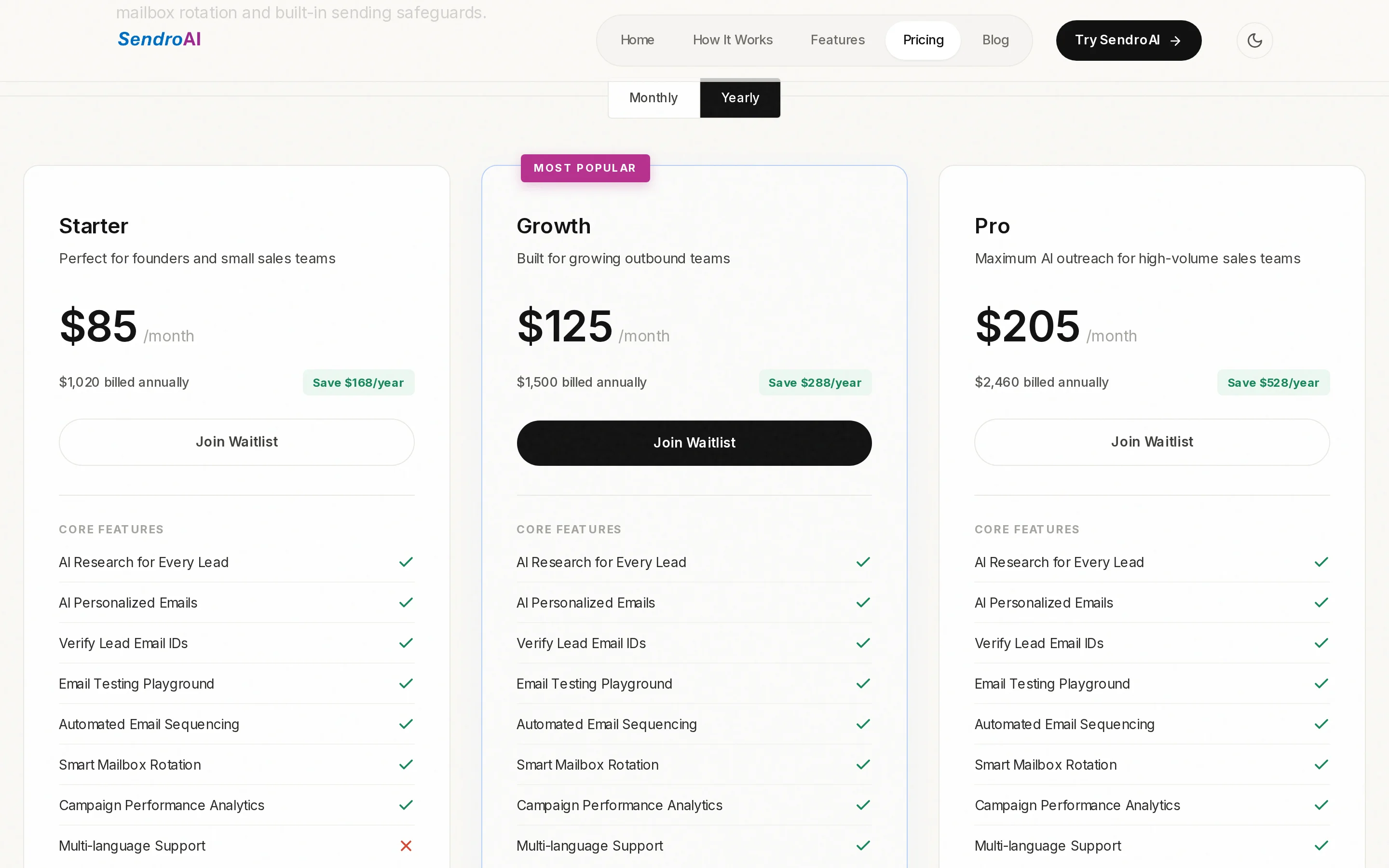Click Growth's checkmark for Campaign Performance Analytics
Screen dimensions: 1389x868
[863, 805]
